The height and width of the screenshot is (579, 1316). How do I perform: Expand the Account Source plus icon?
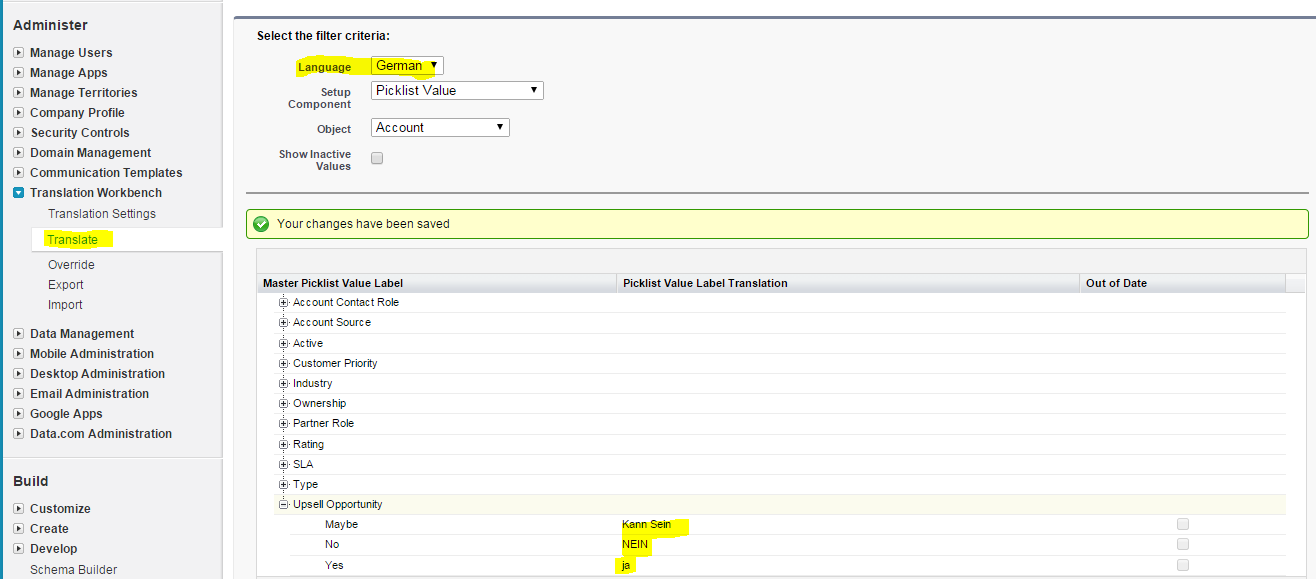tap(284, 323)
